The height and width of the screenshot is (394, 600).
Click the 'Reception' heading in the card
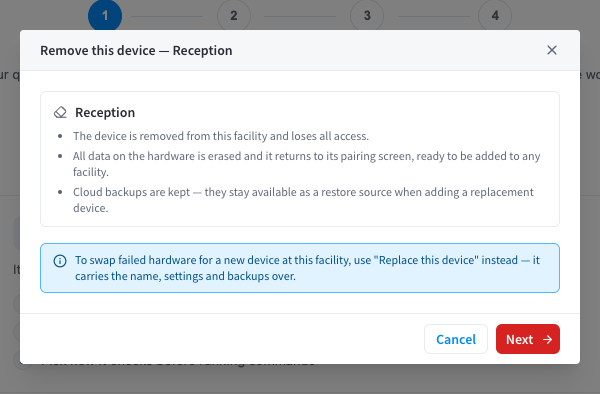tap(105, 112)
